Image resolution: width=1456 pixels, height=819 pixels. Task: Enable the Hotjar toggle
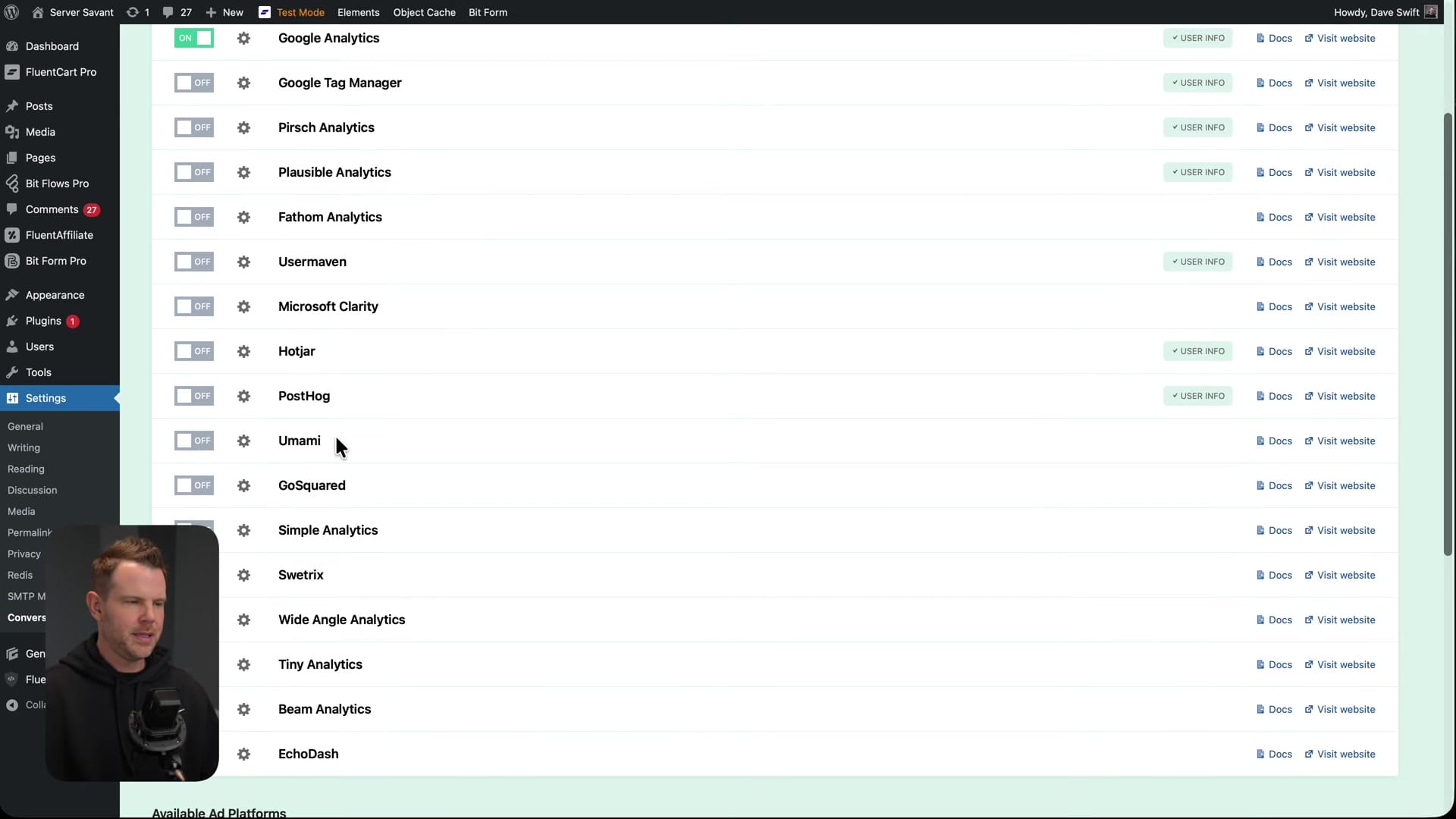pos(194,351)
